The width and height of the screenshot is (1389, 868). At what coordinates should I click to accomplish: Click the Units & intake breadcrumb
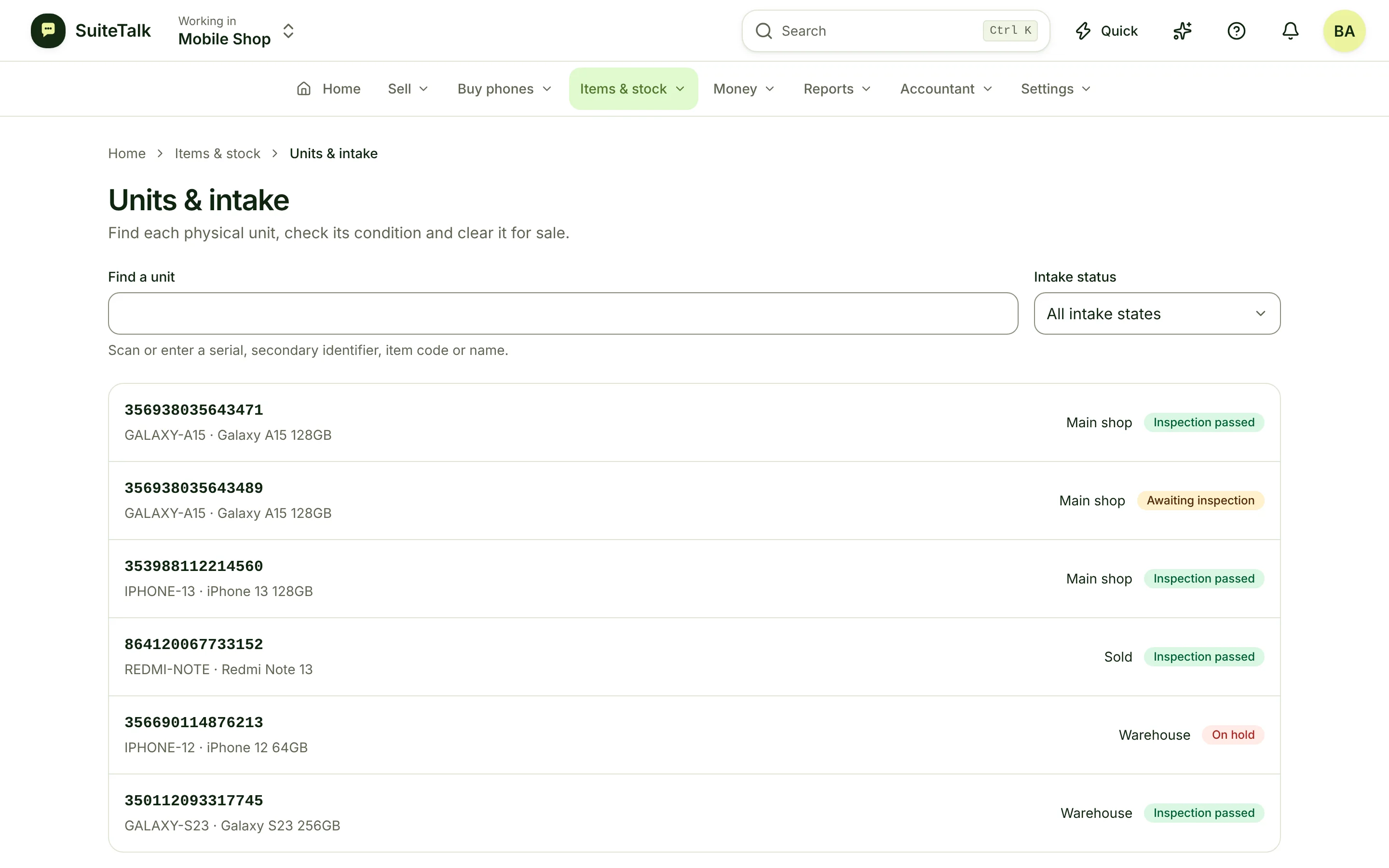coord(333,153)
